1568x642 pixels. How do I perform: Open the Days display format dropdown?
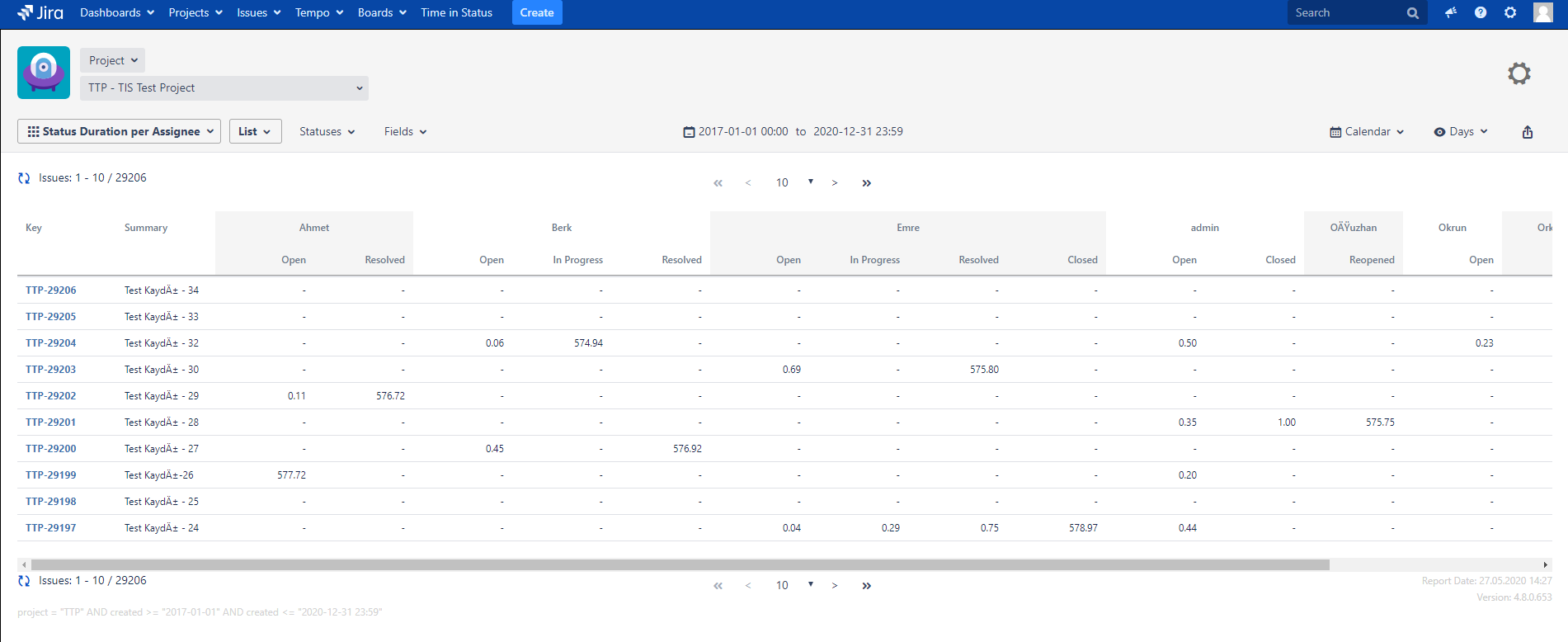(1461, 132)
